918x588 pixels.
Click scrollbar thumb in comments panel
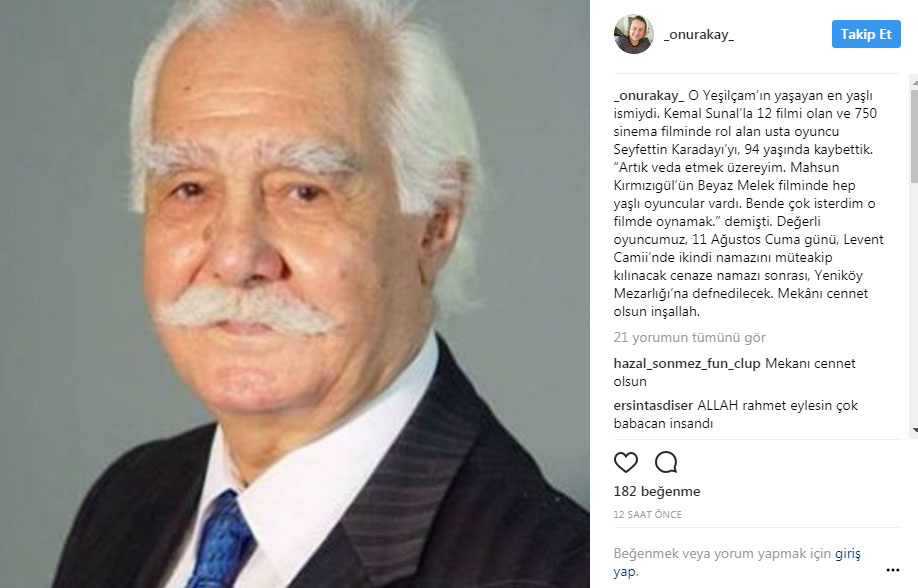[914, 135]
